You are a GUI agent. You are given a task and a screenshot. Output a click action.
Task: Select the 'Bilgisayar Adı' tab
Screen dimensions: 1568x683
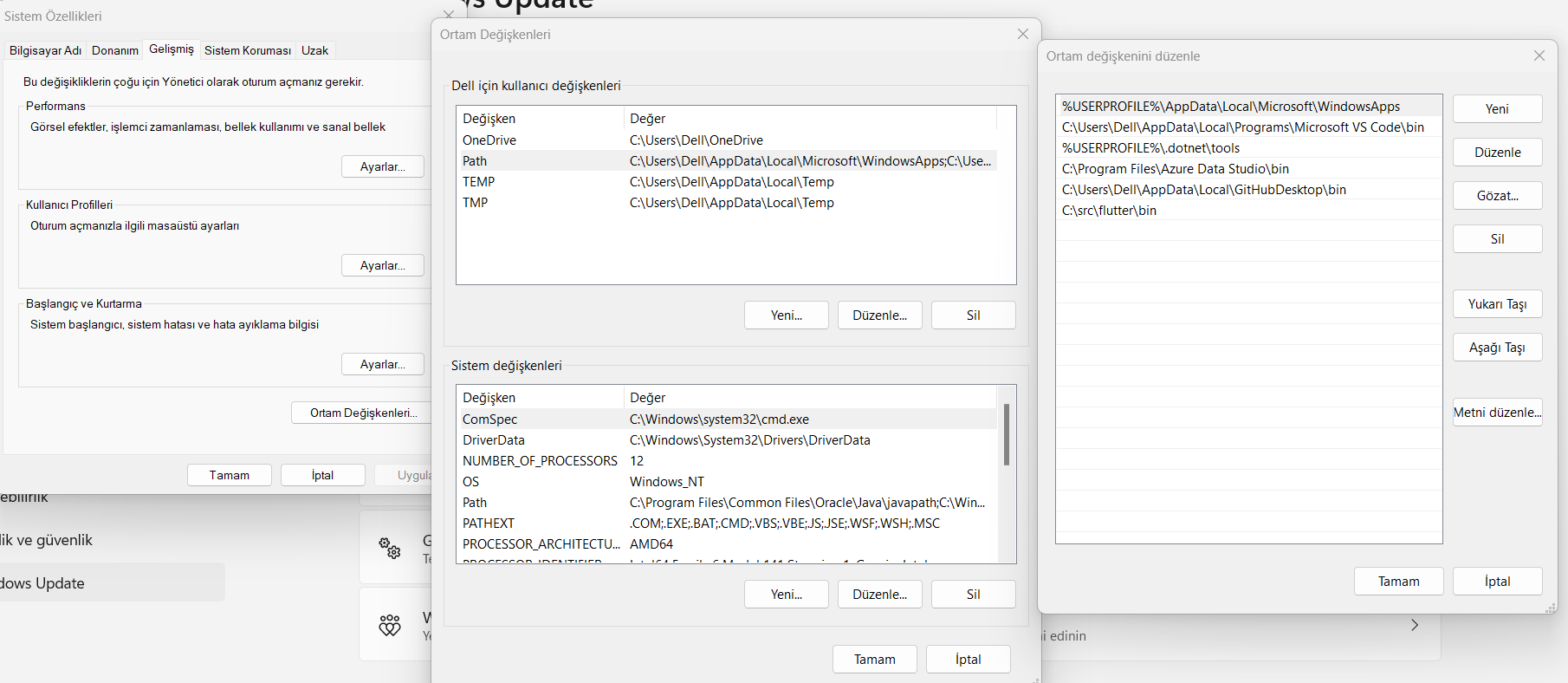(45, 50)
